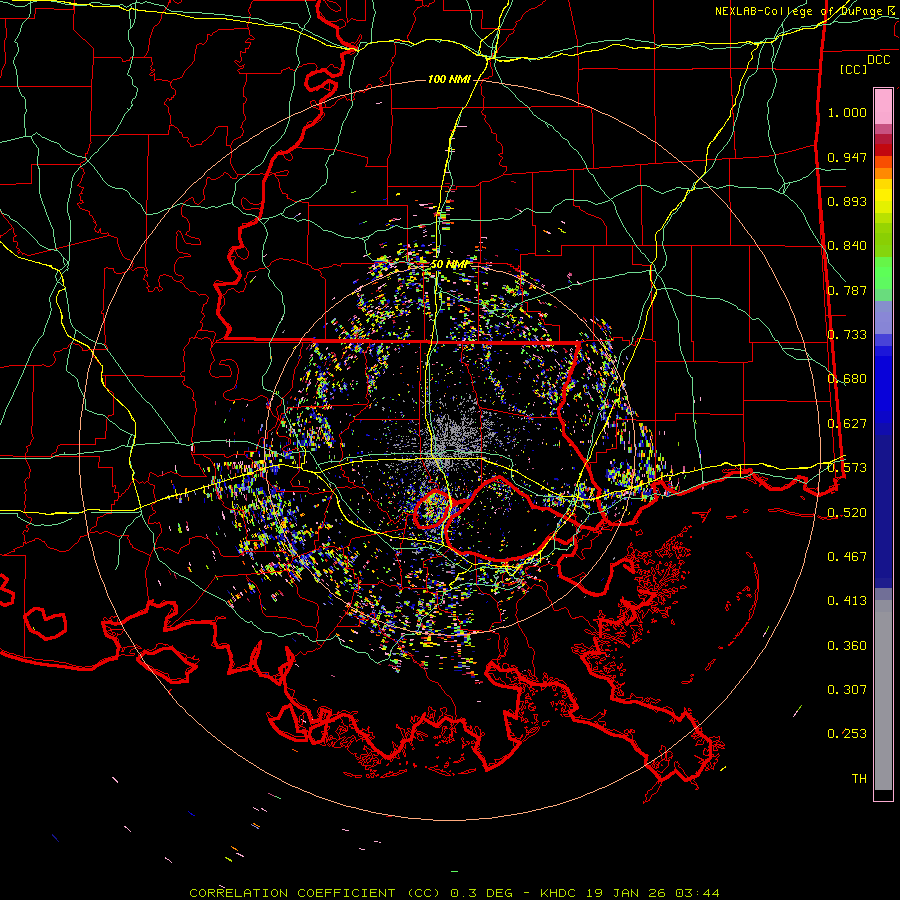Click the 0.520 scale value
Screen dimensions: 900x900
pos(847,513)
